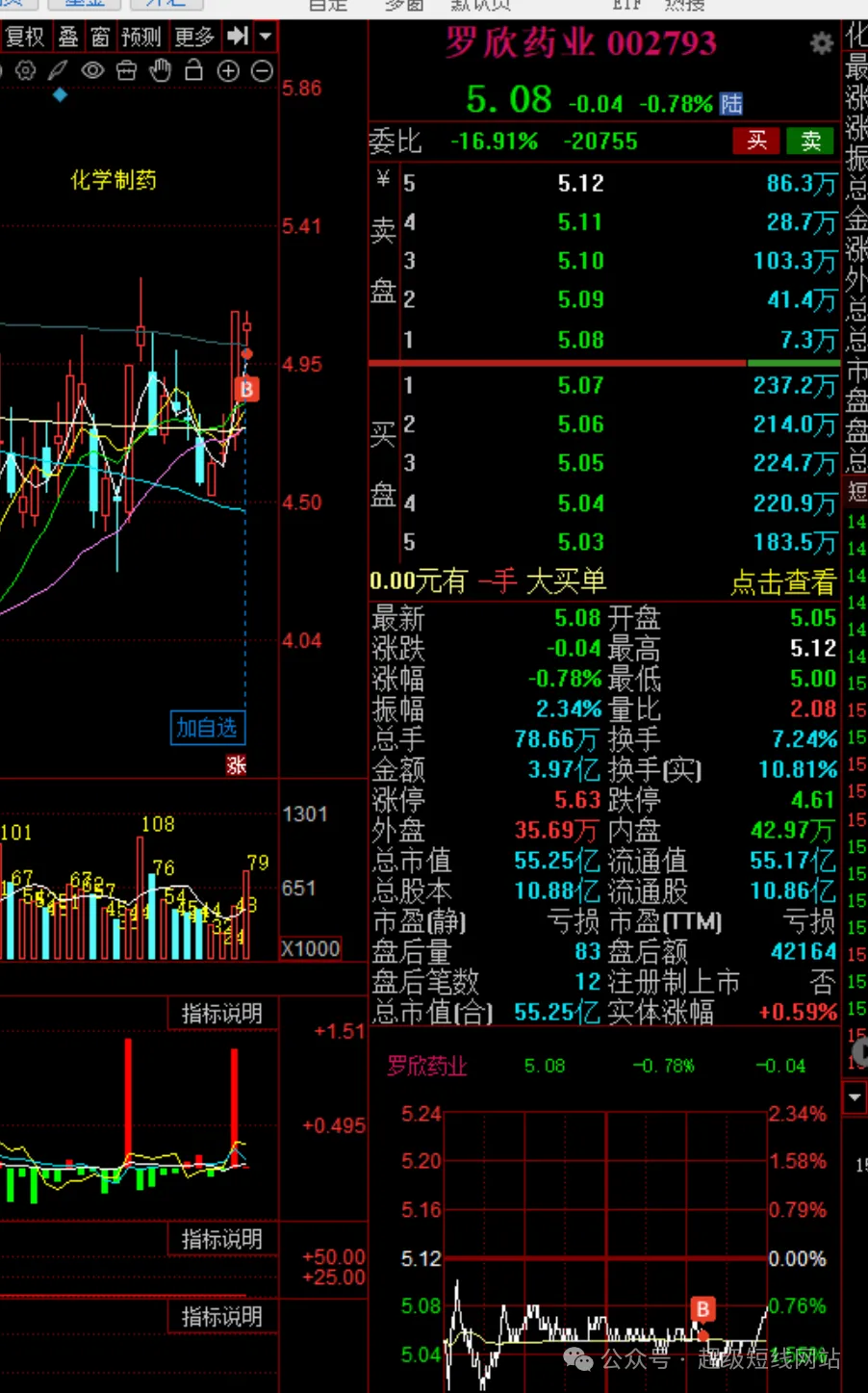The height and width of the screenshot is (1393, 868).
Task: Open the 复权 menu
Action: coord(25,37)
